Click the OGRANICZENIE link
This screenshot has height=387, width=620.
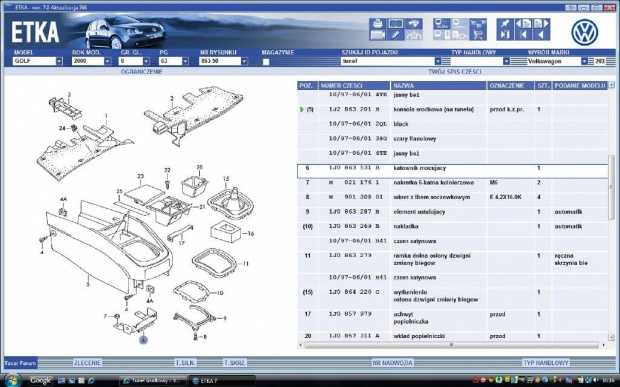pyautogui.click(x=142, y=72)
